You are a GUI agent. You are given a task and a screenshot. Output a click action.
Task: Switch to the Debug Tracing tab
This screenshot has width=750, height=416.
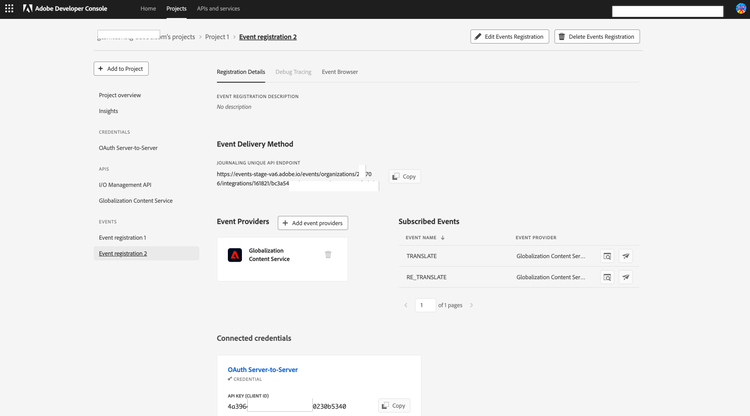pyautogui.click(x=293, y=72)
